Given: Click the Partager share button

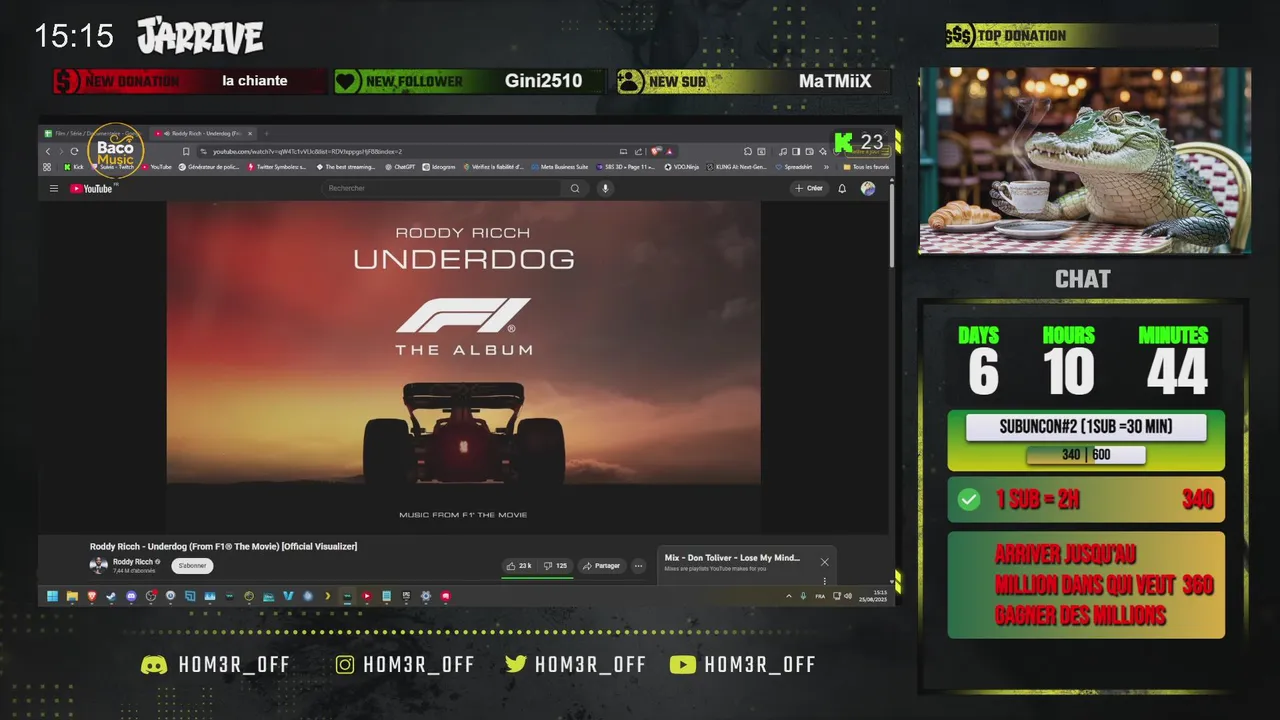Looking at the screenshot, I should [602, 566].
